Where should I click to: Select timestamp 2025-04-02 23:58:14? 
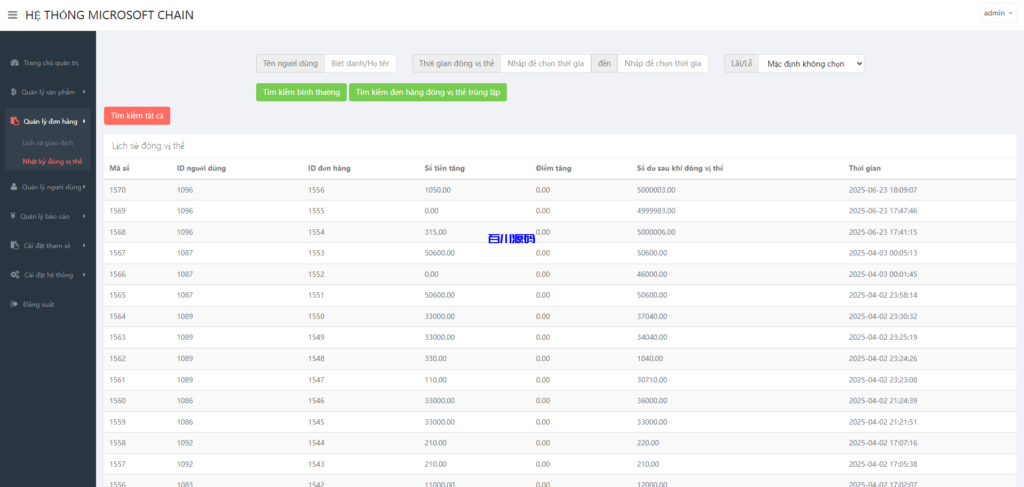[x=883, y=295]
